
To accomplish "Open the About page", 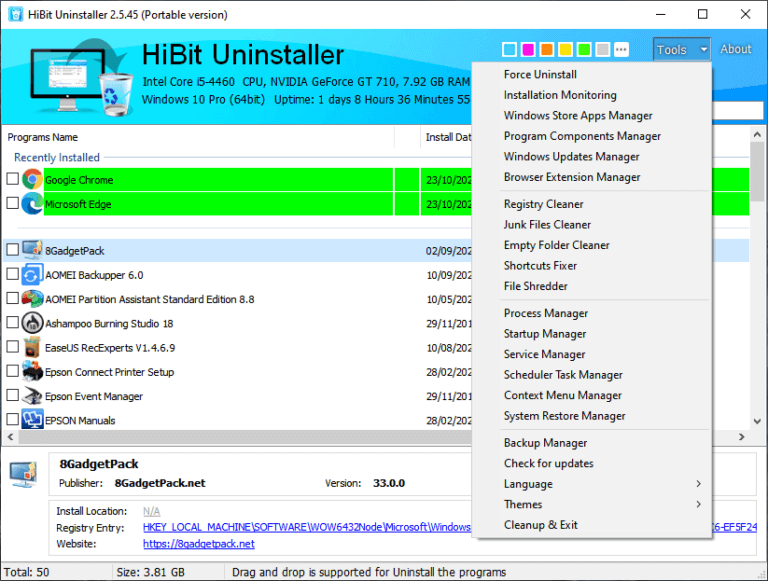I will [736, 49].
